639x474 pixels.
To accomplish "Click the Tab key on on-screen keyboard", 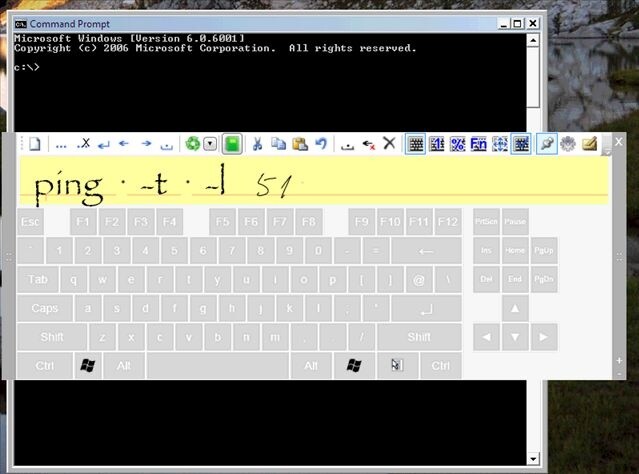I will [x=38, y=280].
